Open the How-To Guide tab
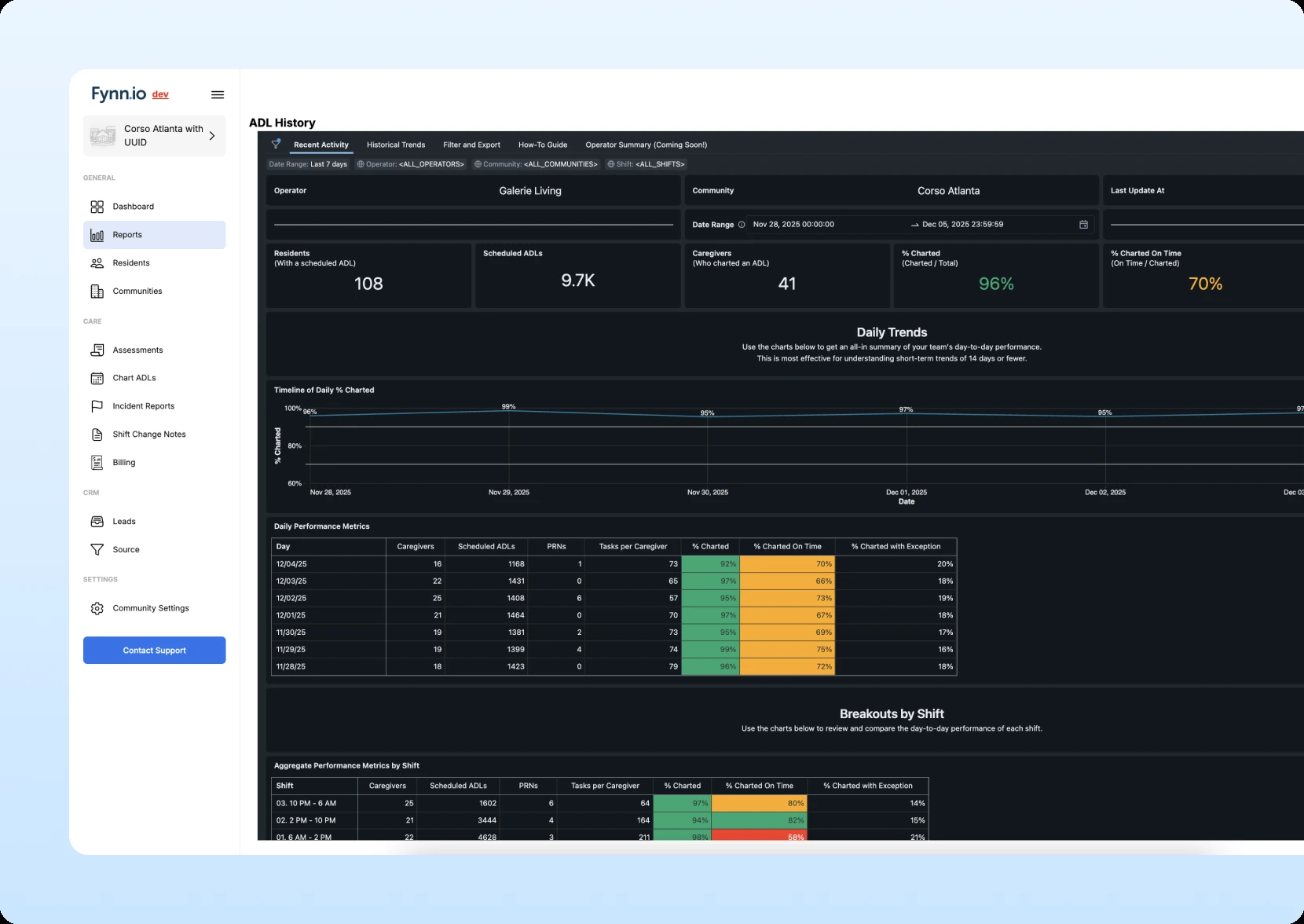The height and width of the screenshot is (924, 1304). tap(543, 145)
